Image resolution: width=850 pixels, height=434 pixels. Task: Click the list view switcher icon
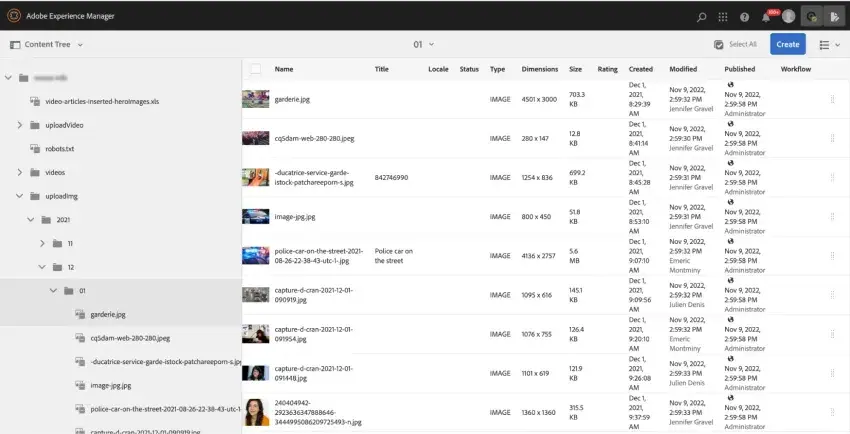824,45
